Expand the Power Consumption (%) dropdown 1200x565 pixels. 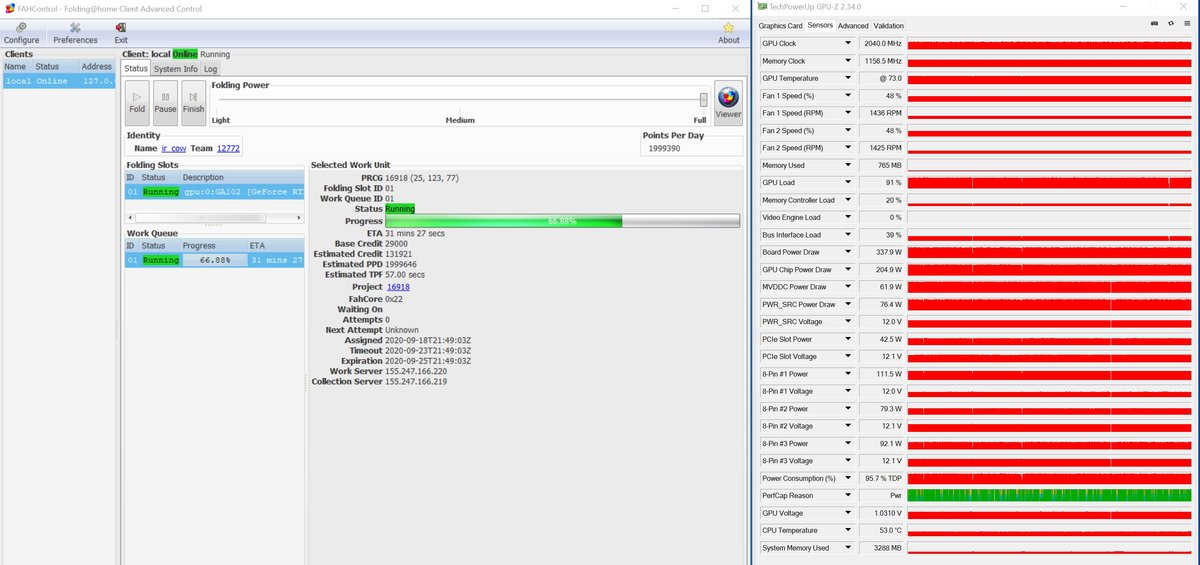(848, 478)
